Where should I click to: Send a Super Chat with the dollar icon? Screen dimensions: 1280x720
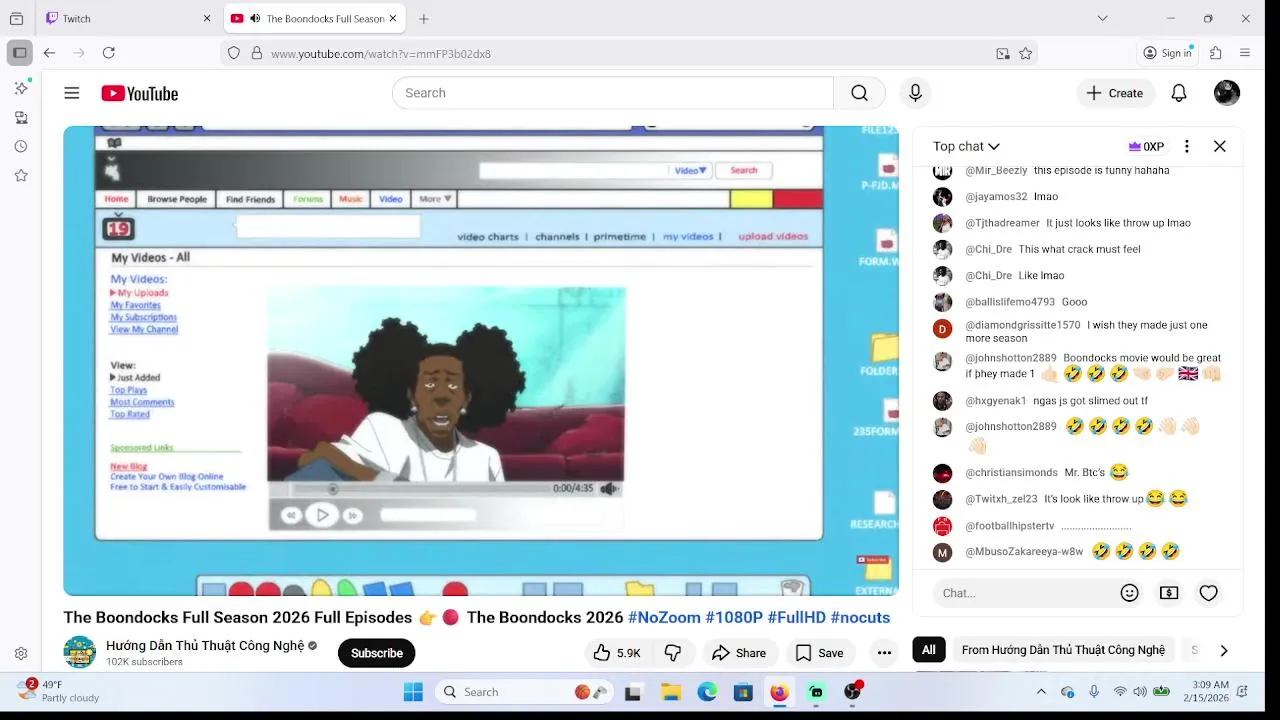[1169, 593]
